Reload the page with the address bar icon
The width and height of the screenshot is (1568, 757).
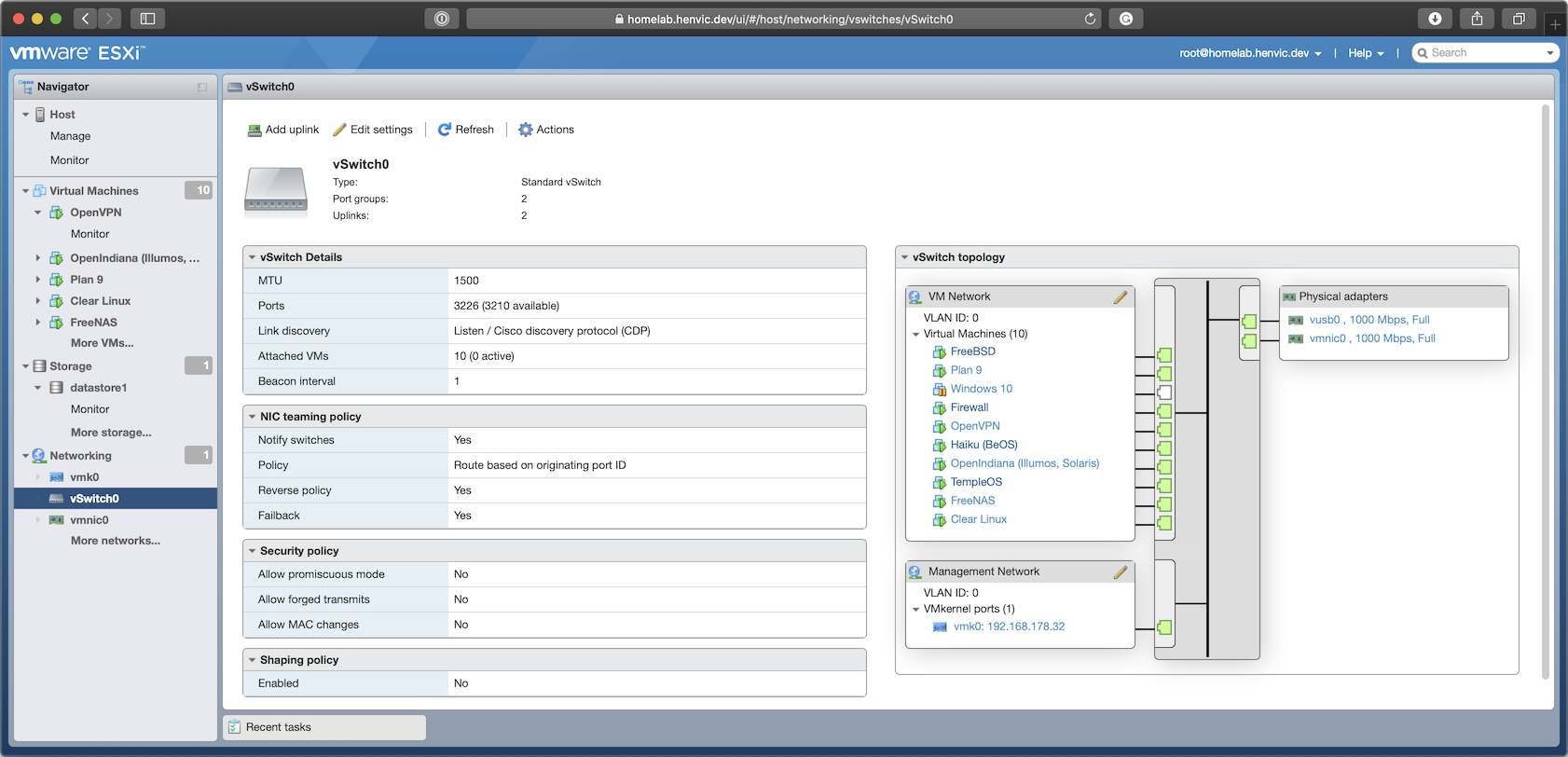point(1090,19)
